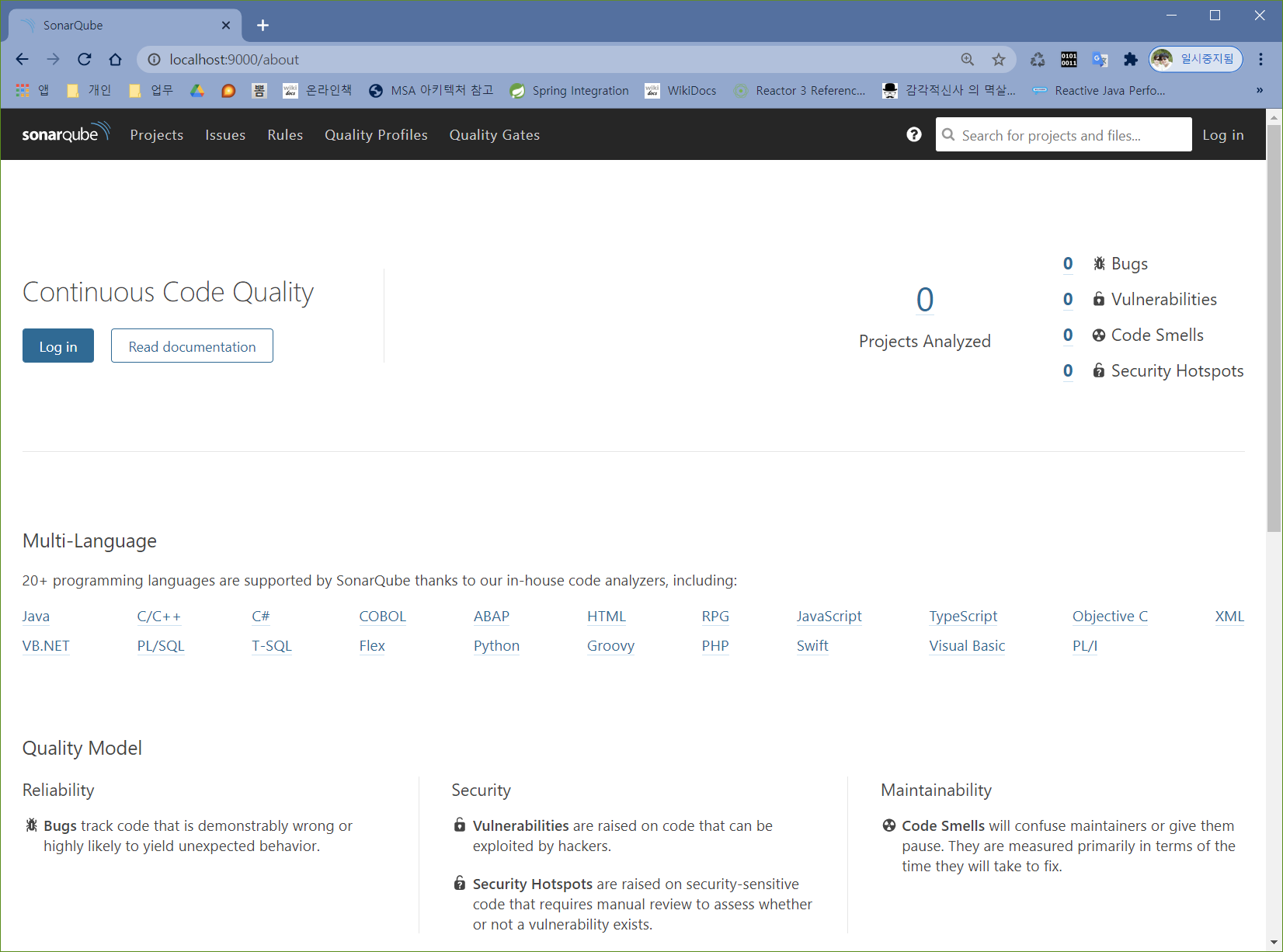Screen dimensions: 1283x952
Task: Close the SonarQube tab
Action: coord(226,25)
